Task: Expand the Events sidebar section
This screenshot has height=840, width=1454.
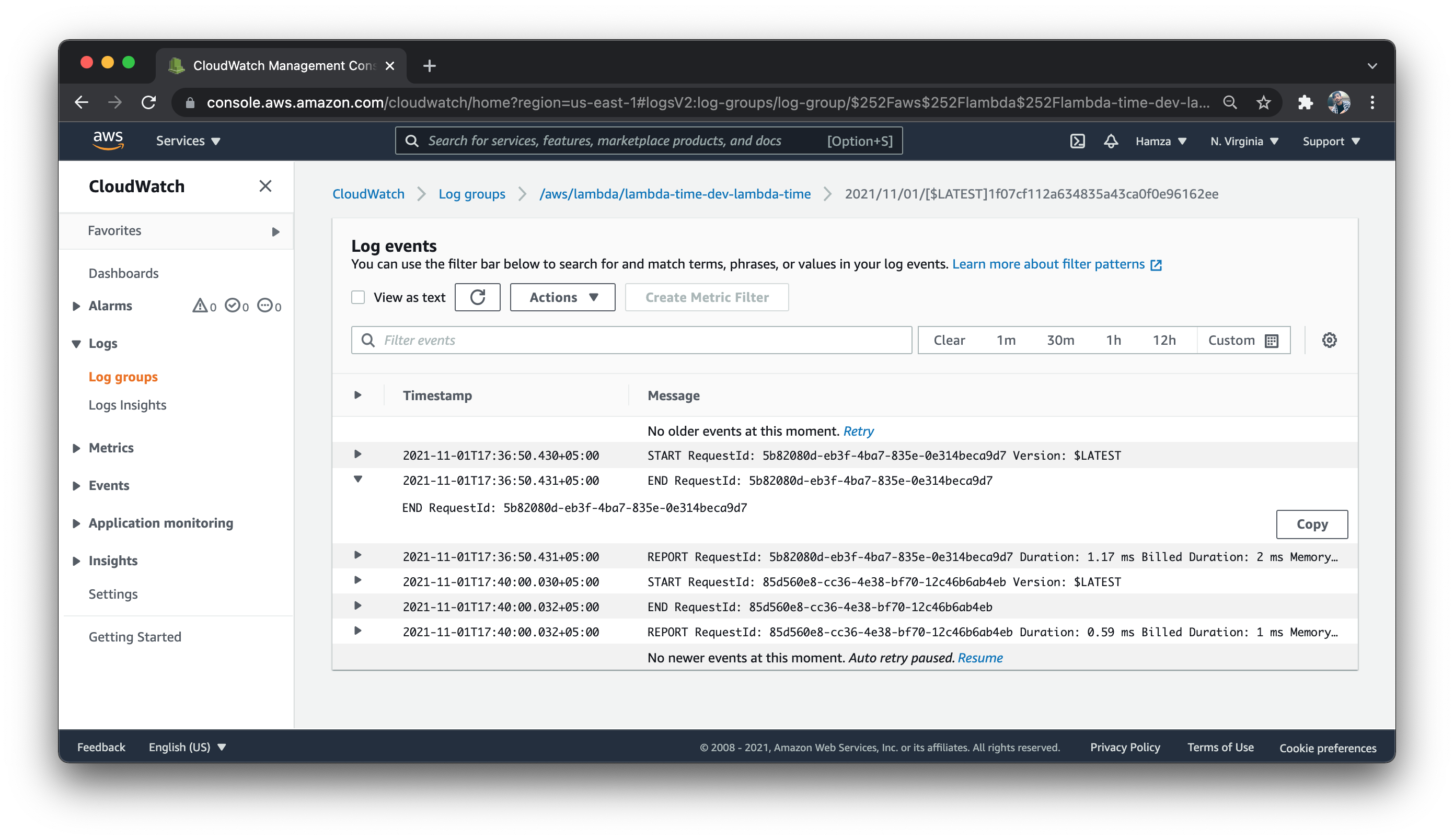Action: pyautogui.click(x=76, y=485)
